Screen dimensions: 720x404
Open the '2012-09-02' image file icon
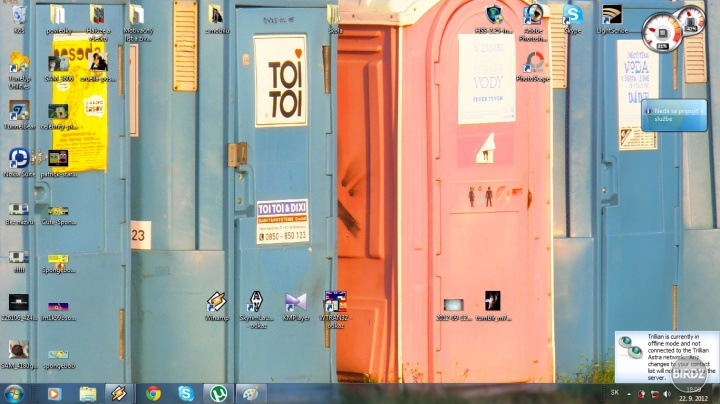[453, 309]
